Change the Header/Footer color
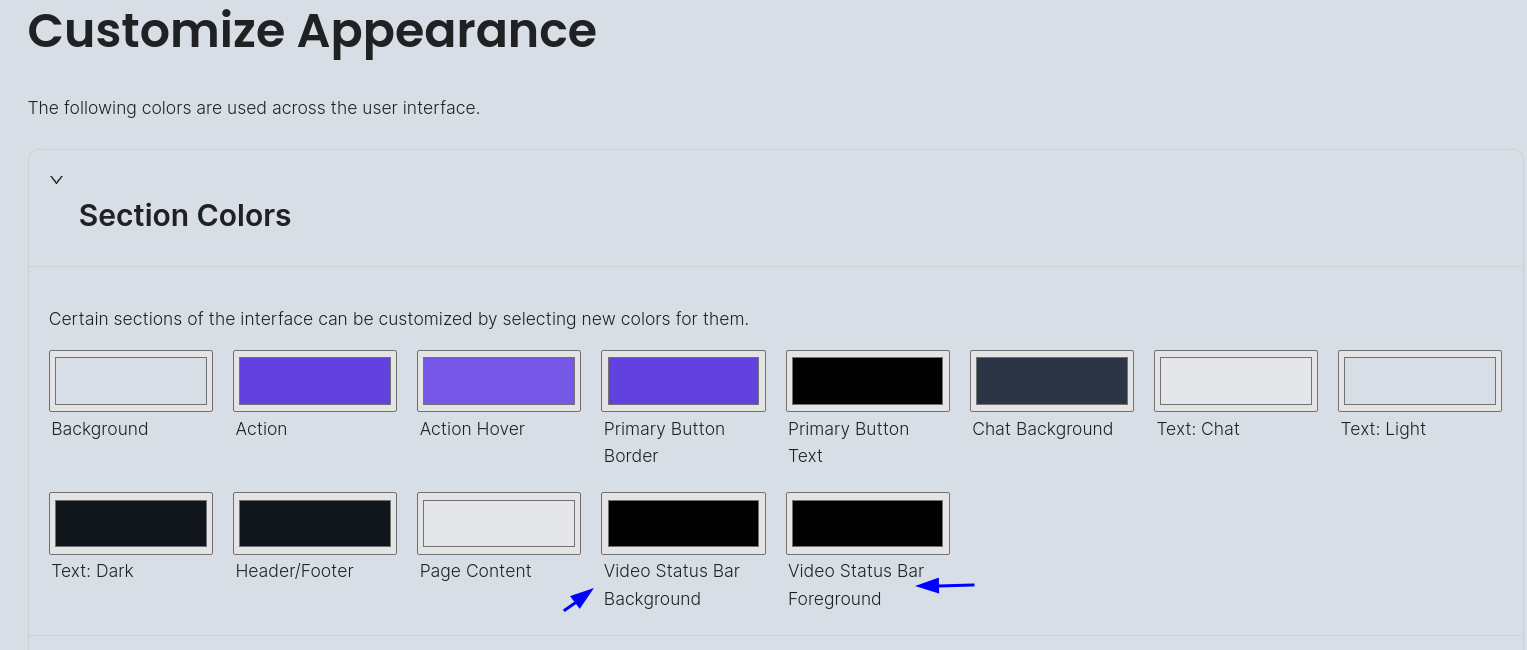The image size is (1527, 650). [314, 522]
